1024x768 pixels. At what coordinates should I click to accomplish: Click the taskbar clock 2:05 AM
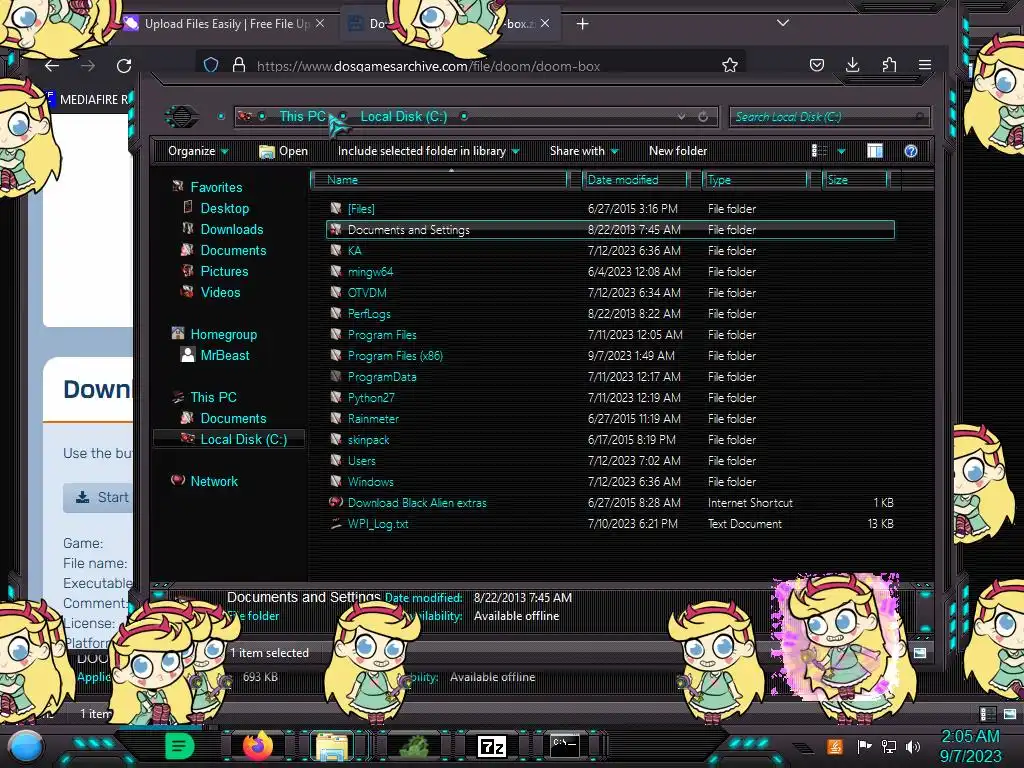pos(970,737)
